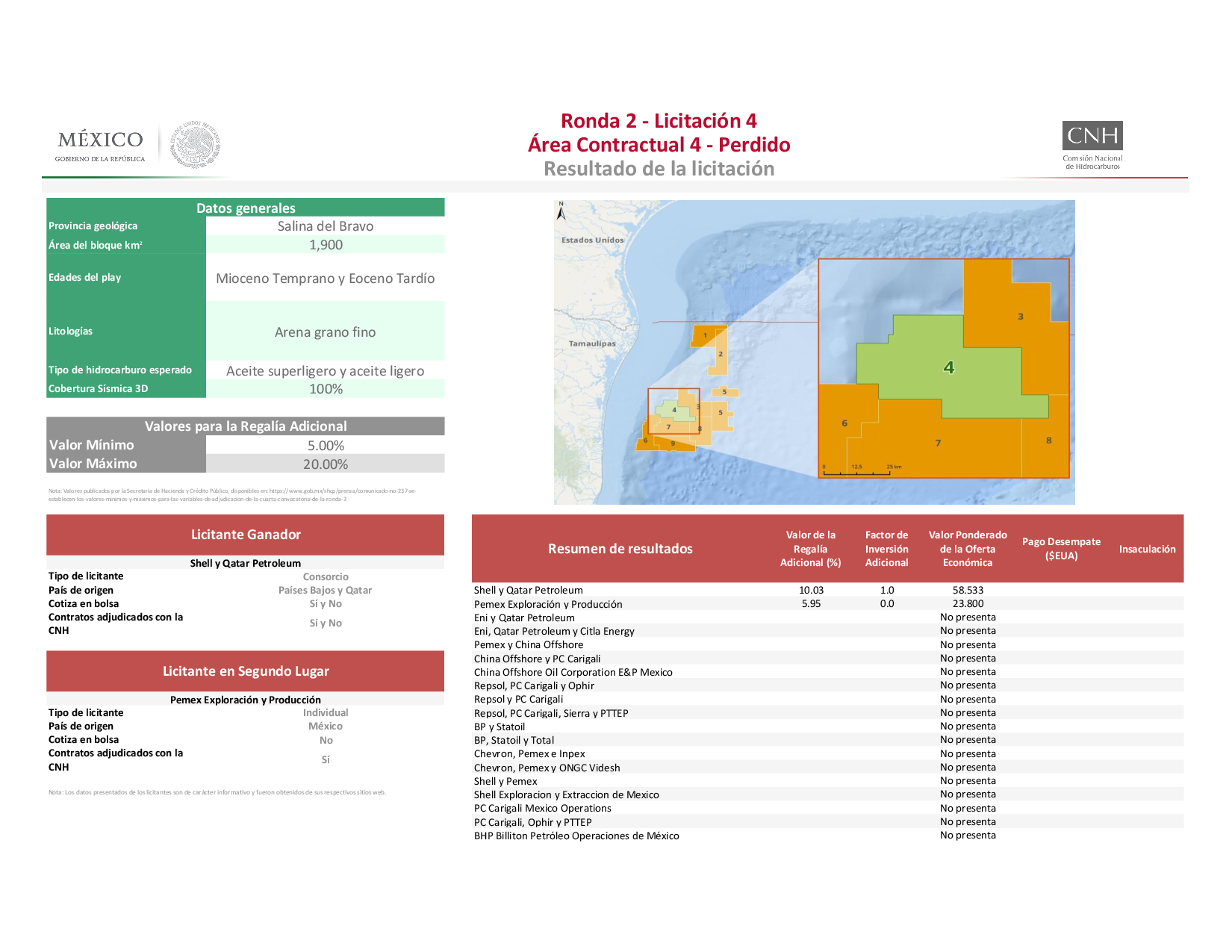Click 'Mioceno Temprano y Eoceno Tardío'

(326, 279)
